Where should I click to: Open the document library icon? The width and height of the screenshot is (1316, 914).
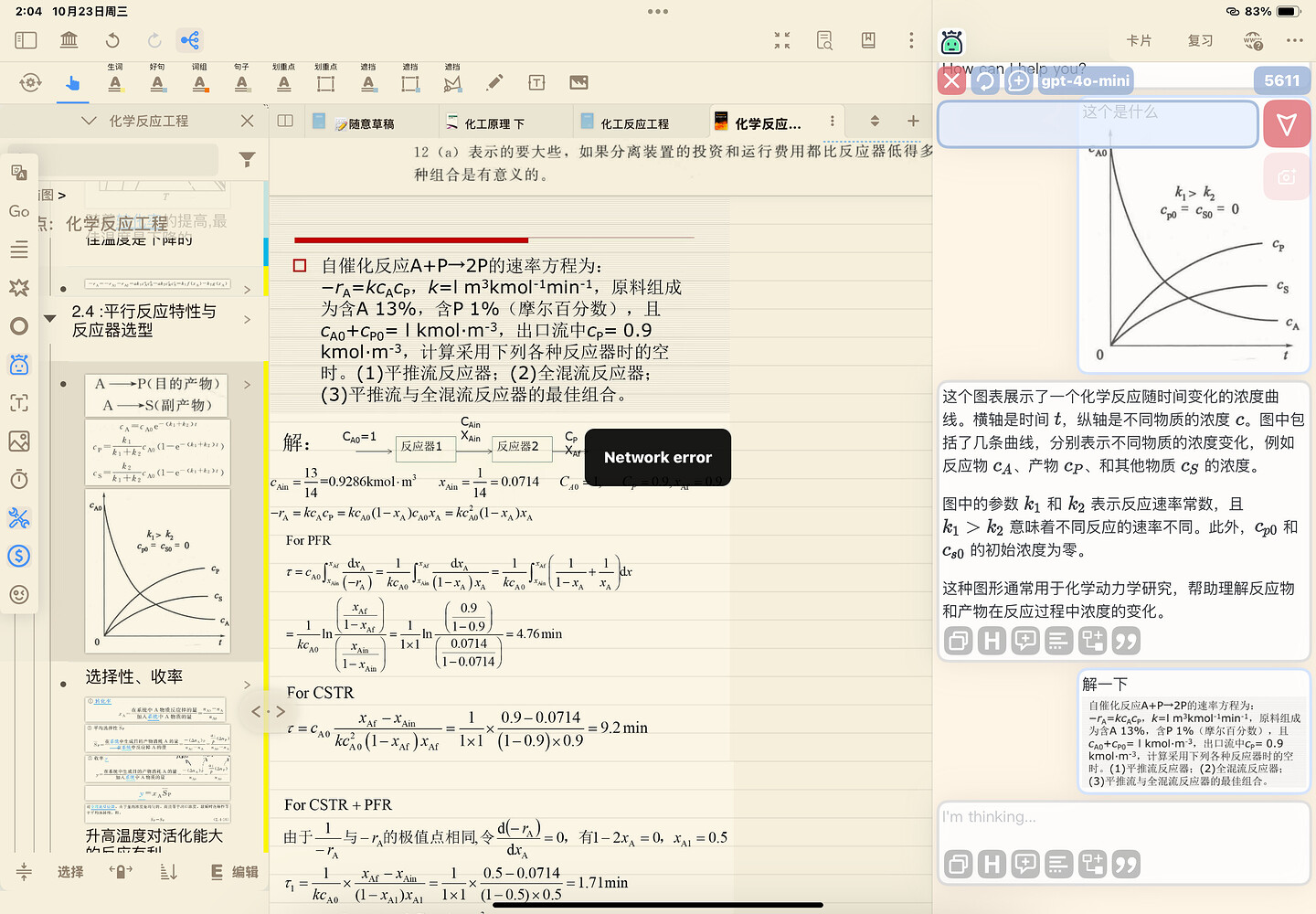click(x=69, y=40)
